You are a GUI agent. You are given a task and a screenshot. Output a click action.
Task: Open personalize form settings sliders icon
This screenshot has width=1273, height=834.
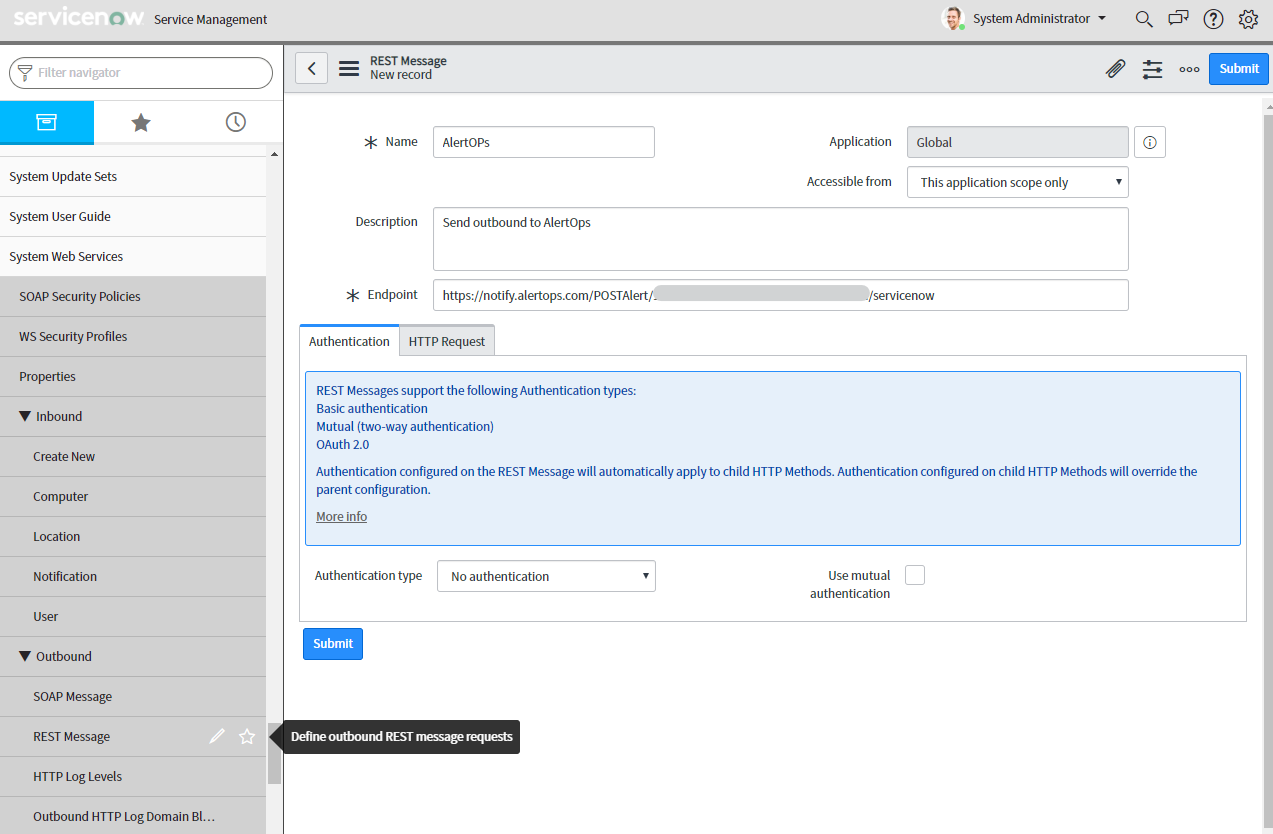1152,69
